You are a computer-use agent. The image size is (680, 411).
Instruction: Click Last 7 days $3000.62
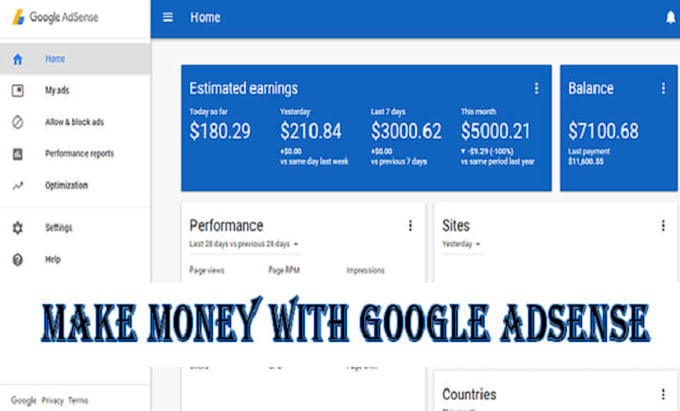coord(406,131)
